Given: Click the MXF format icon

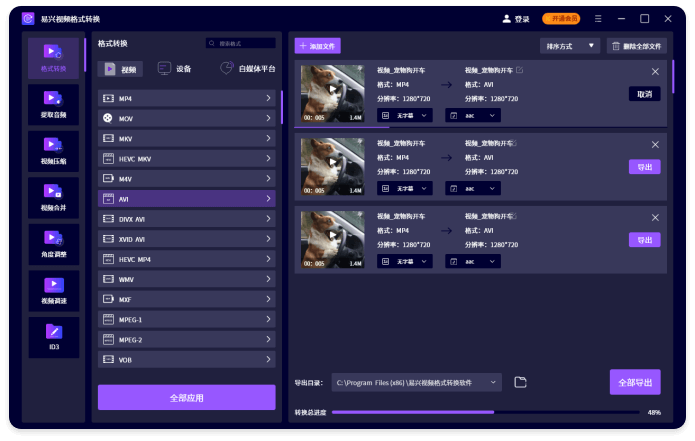Looking at the screenshot, I should 108,299.
